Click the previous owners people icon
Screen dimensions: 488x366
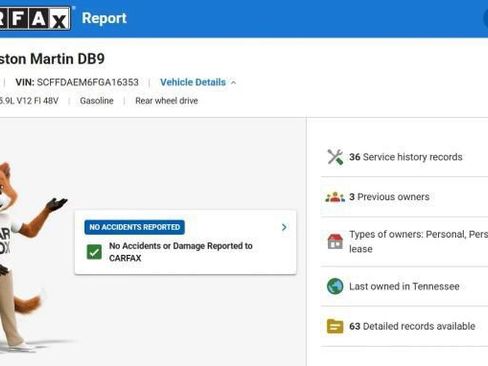[335, 197]
